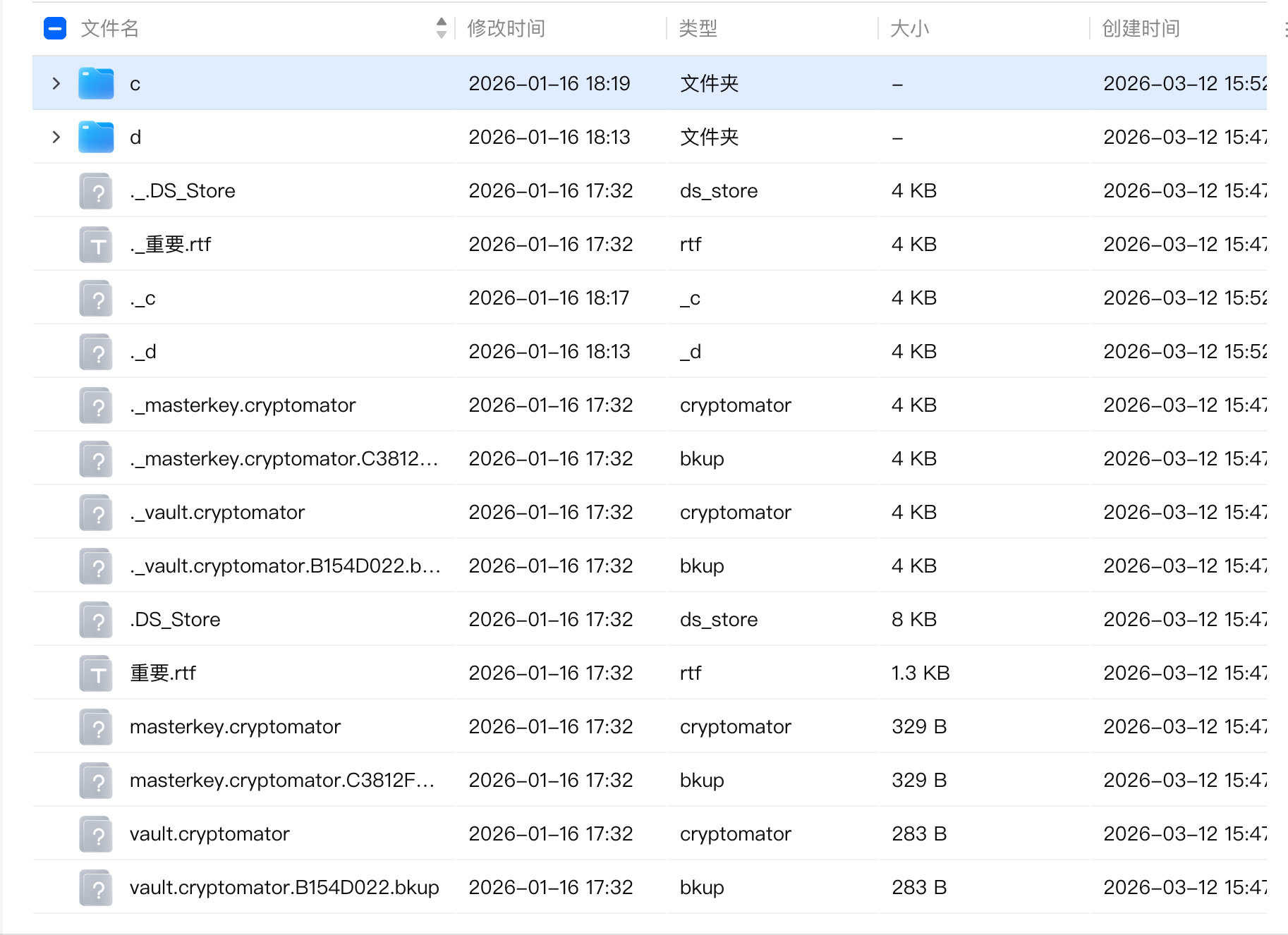Select the .DS_Store 8 KB file
The width and height of the screenshot is (1288, 935).
(175, 620)
